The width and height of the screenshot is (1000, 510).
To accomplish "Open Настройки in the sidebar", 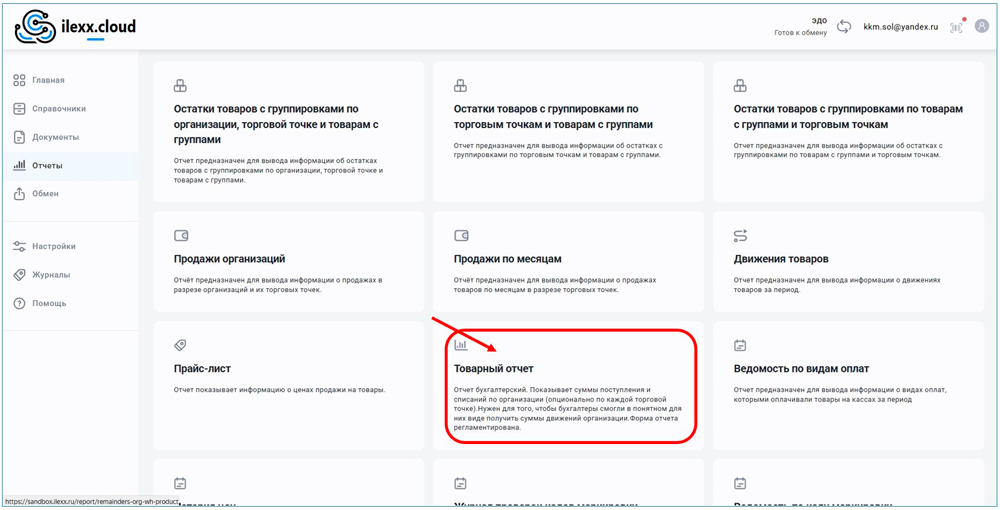I will pyautogui.click(x=53, y=246).
